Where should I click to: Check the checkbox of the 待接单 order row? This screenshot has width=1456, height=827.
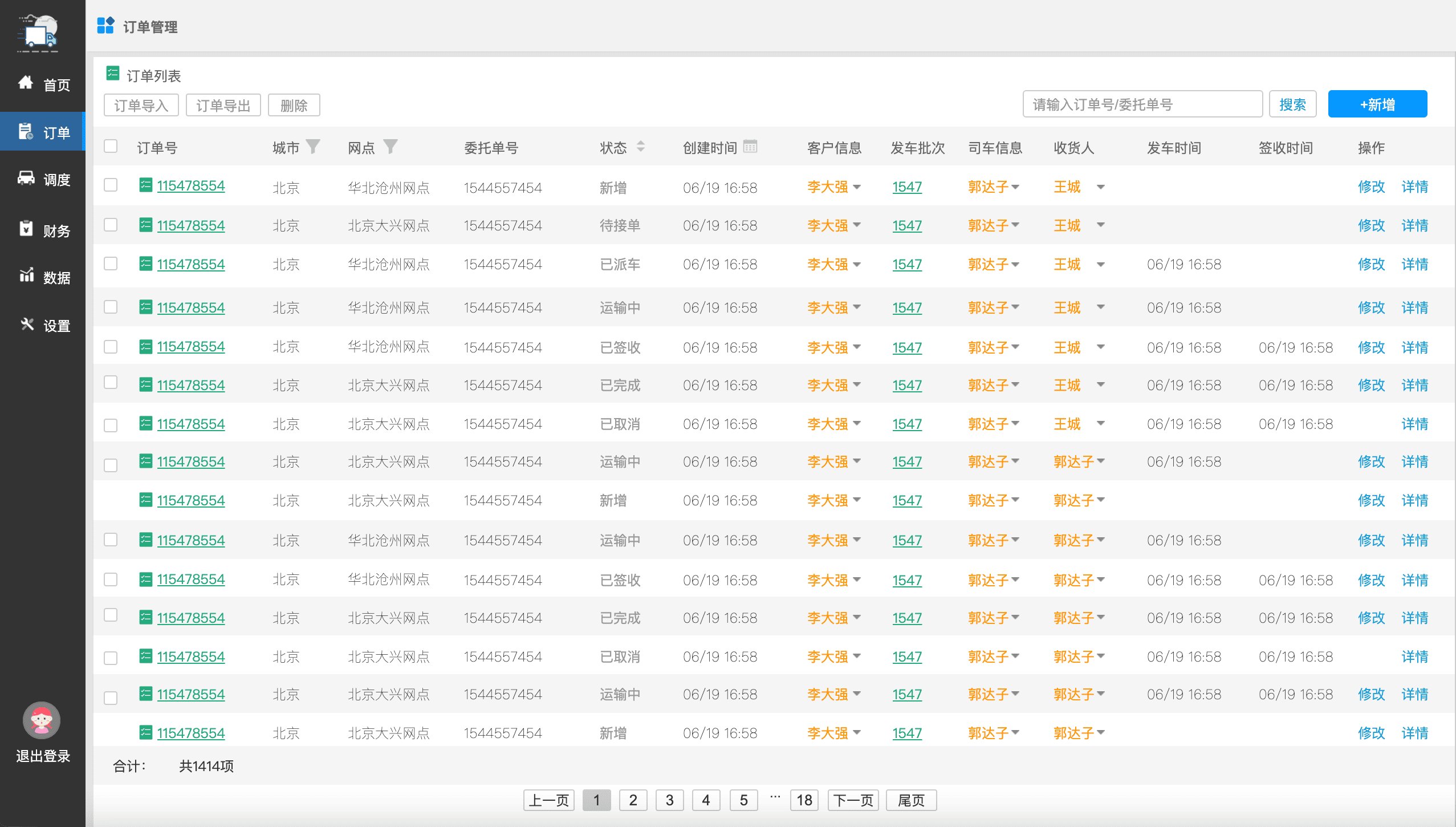(111, 224)
